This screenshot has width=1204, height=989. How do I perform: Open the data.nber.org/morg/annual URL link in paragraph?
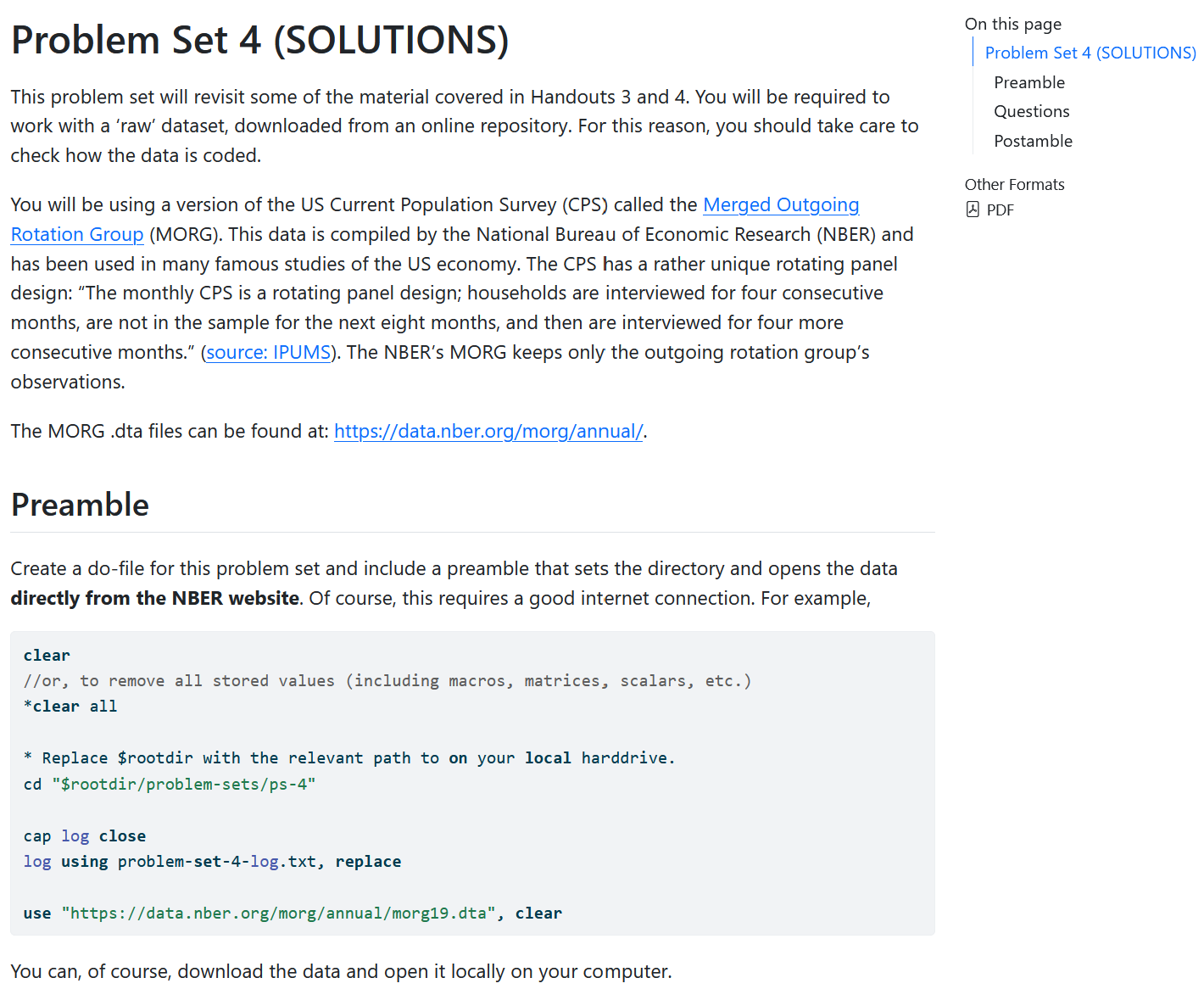pyautogui.click(x=488, y=432)
